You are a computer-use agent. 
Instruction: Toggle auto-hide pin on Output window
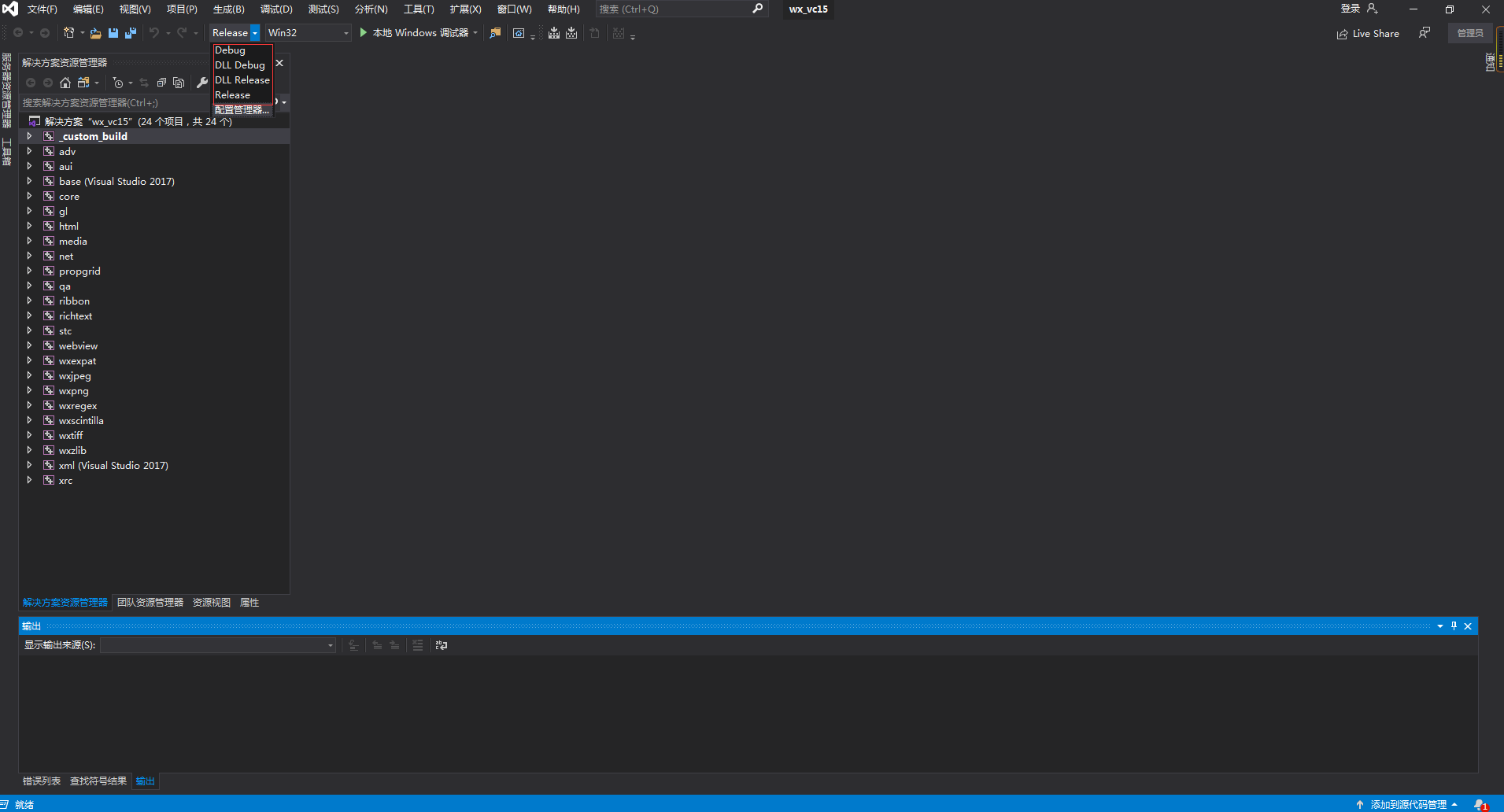(x=1454, y=626)
